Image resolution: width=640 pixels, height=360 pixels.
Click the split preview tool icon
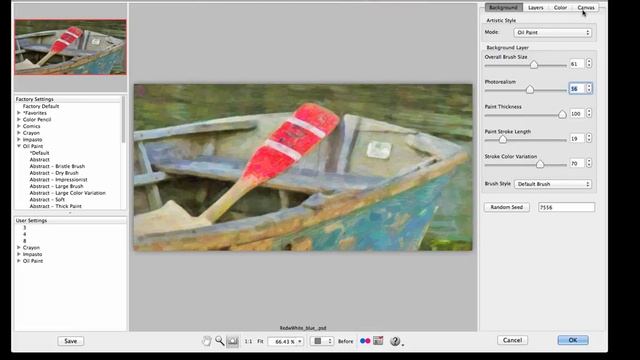coord(233,341)
